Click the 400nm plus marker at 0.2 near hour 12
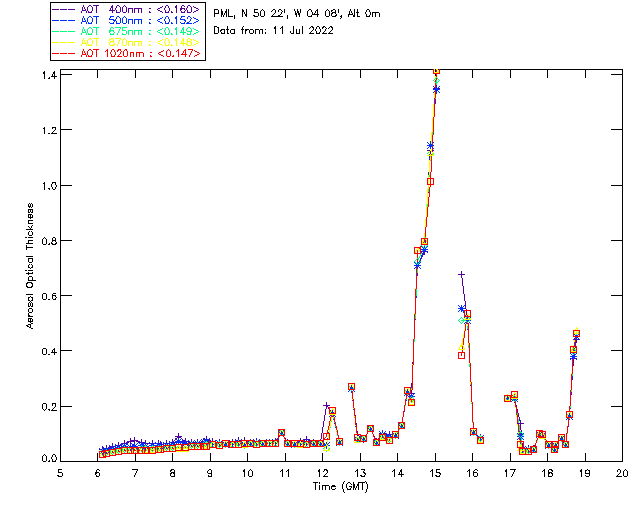Viewport: 640px width, 512px height. 326,405
